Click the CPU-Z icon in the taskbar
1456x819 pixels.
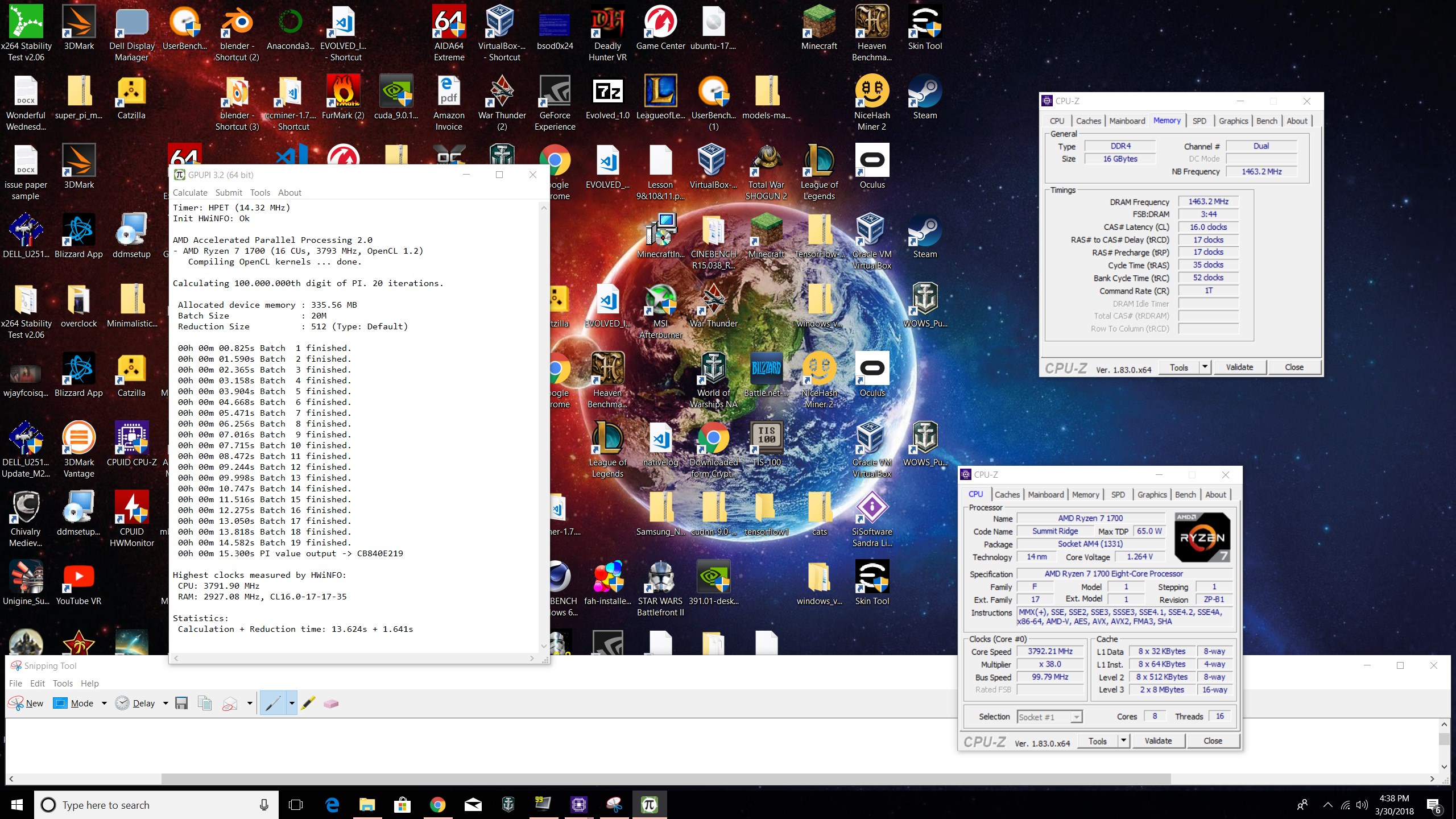[578, 805]
